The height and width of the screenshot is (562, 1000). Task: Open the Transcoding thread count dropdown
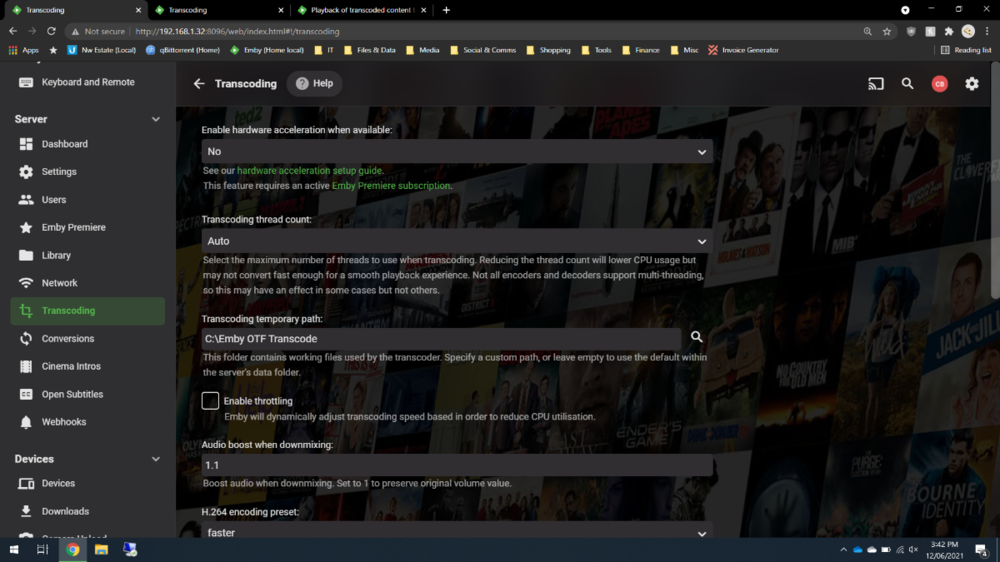coord(457,241)
